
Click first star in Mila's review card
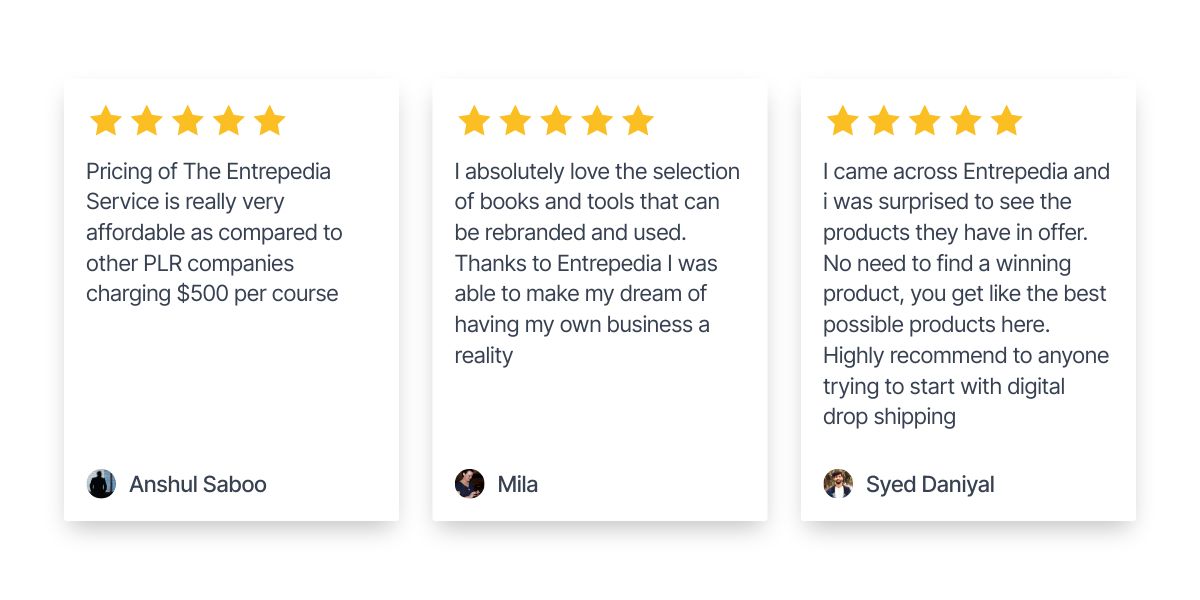[x=473, y=121]
